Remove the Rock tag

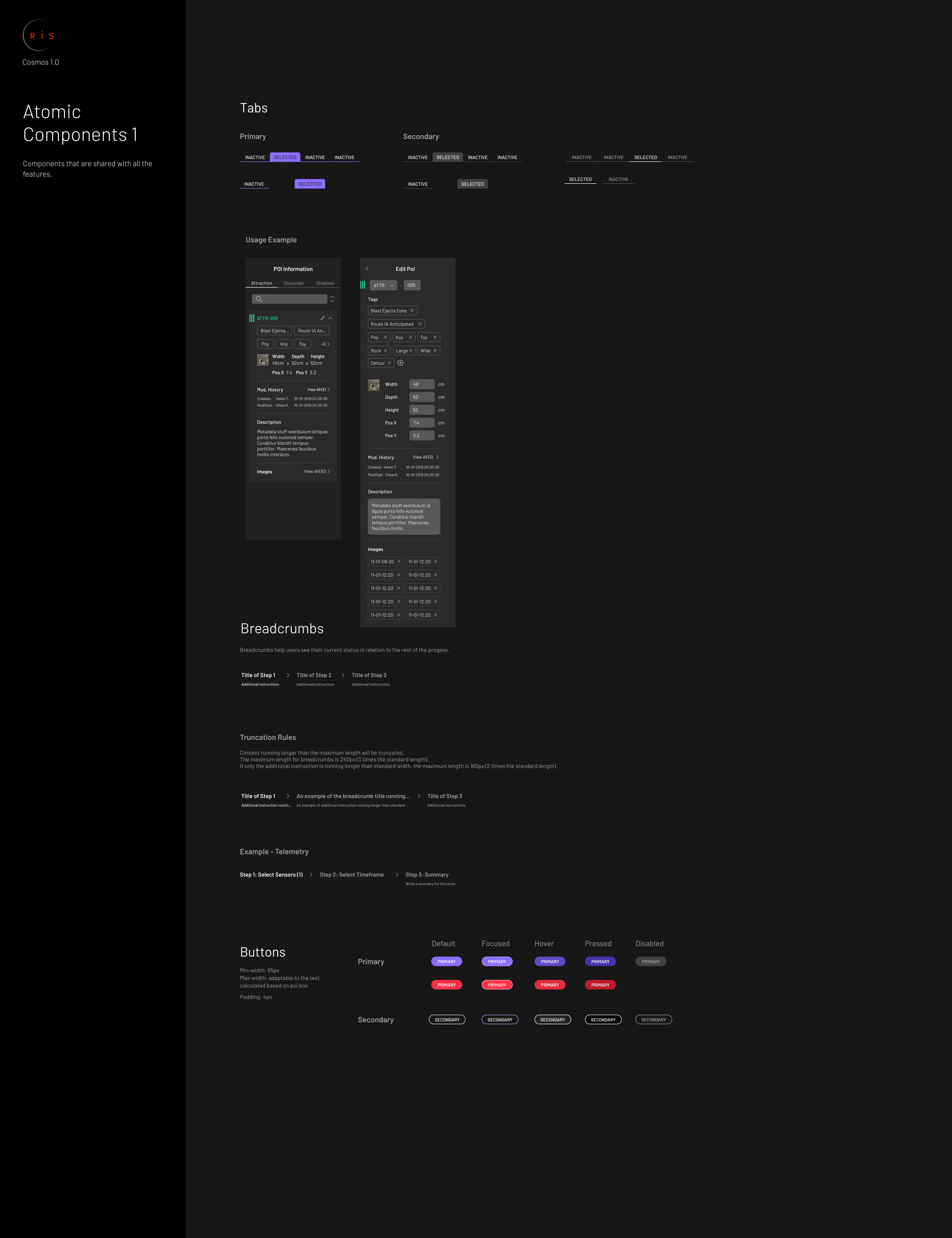tap(385, 350)
